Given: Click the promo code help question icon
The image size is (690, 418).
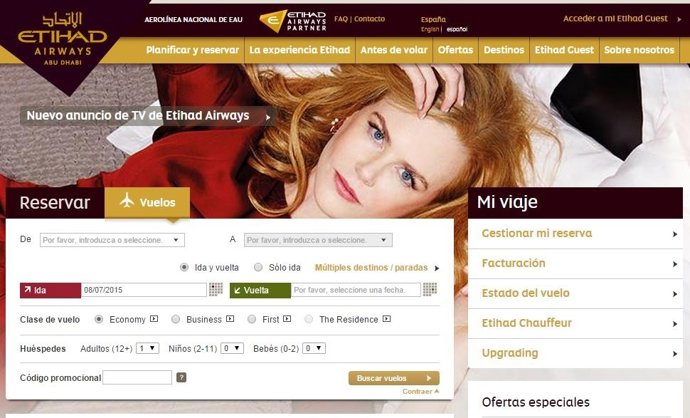Looking at the screenshot, I should [181, 377].
